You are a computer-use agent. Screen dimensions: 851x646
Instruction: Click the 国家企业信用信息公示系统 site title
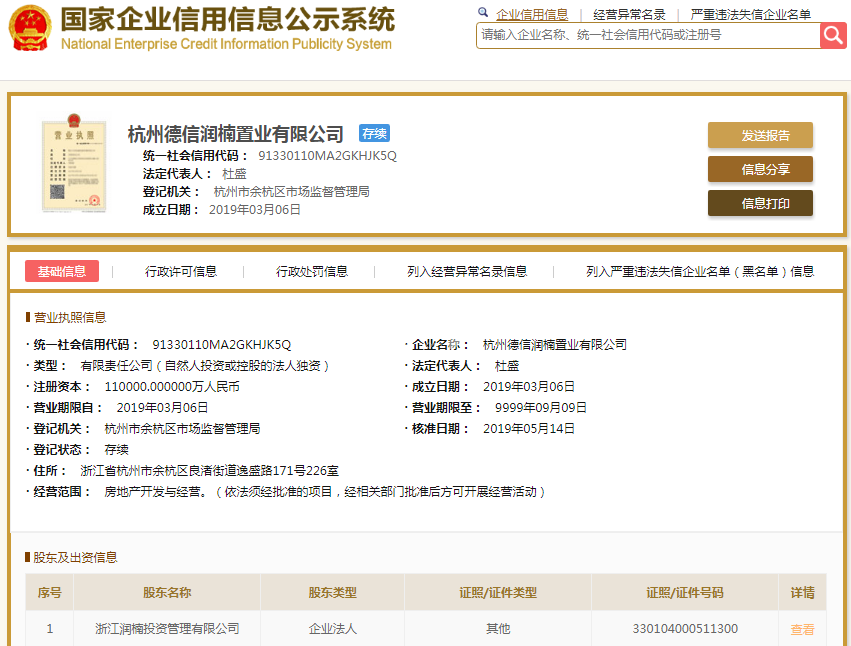pos(228,20)
